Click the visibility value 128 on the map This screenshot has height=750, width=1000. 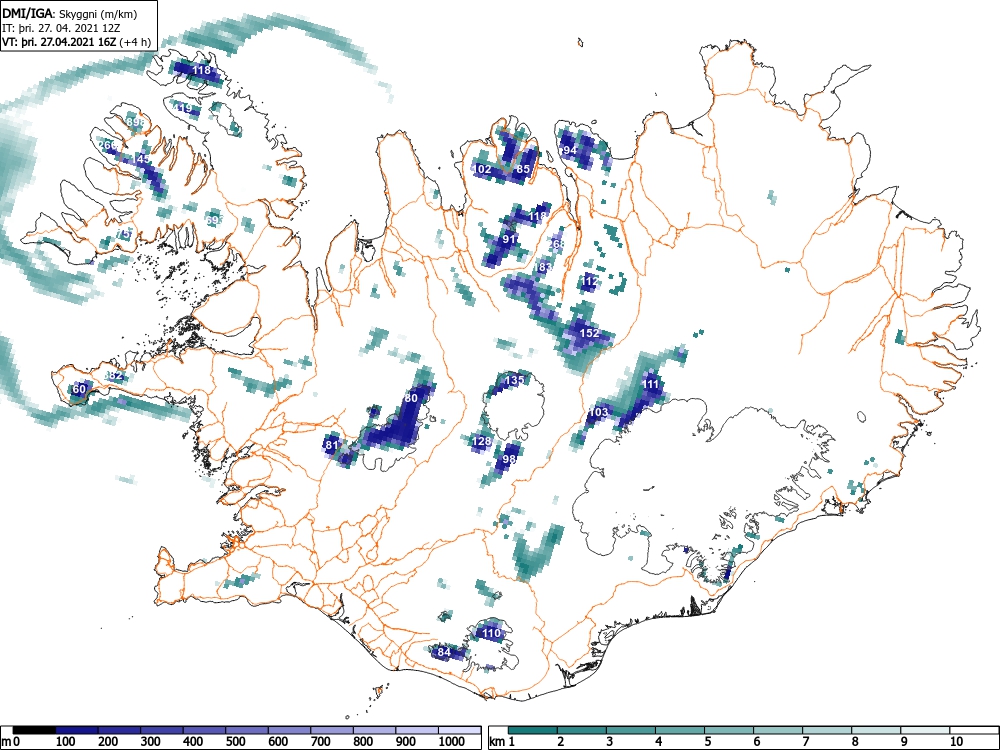pos(482,441)
